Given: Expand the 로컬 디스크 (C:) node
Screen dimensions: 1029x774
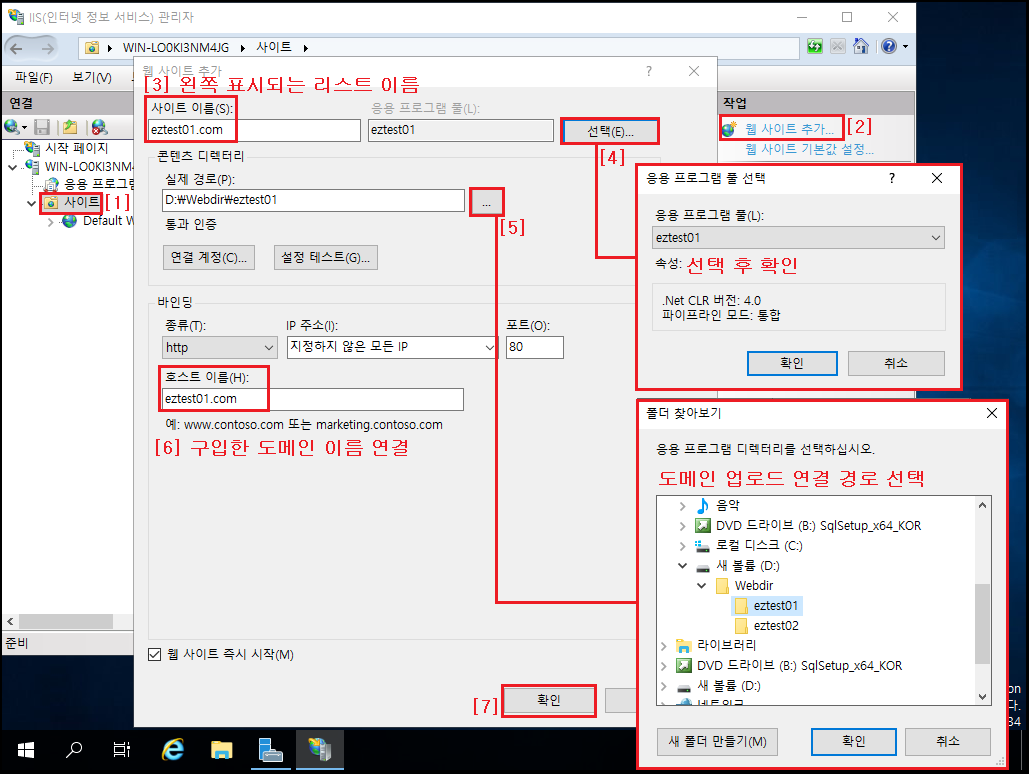Looking at the screenshot, I should (x=682, y=546).
